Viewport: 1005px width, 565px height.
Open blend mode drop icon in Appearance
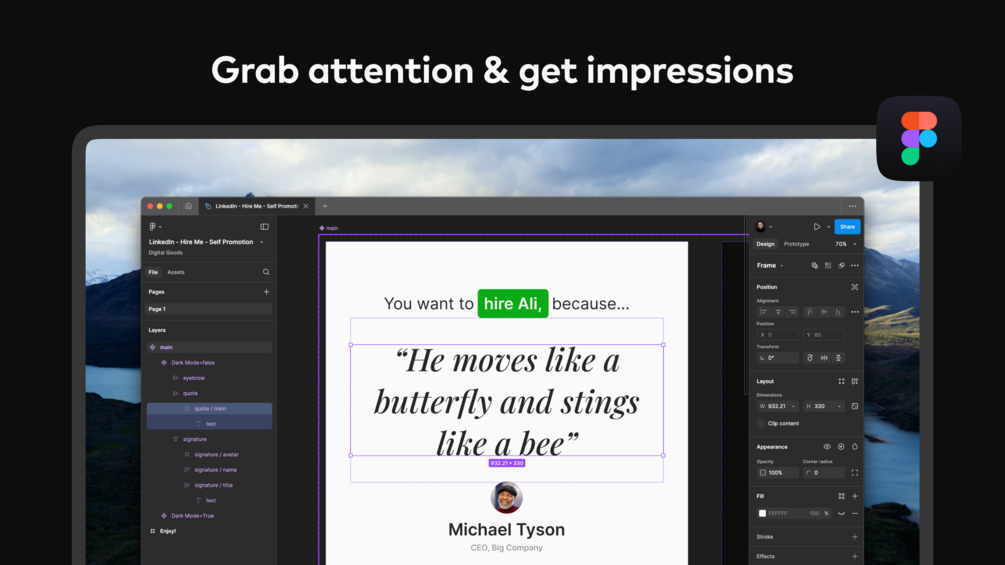(854, 447)
